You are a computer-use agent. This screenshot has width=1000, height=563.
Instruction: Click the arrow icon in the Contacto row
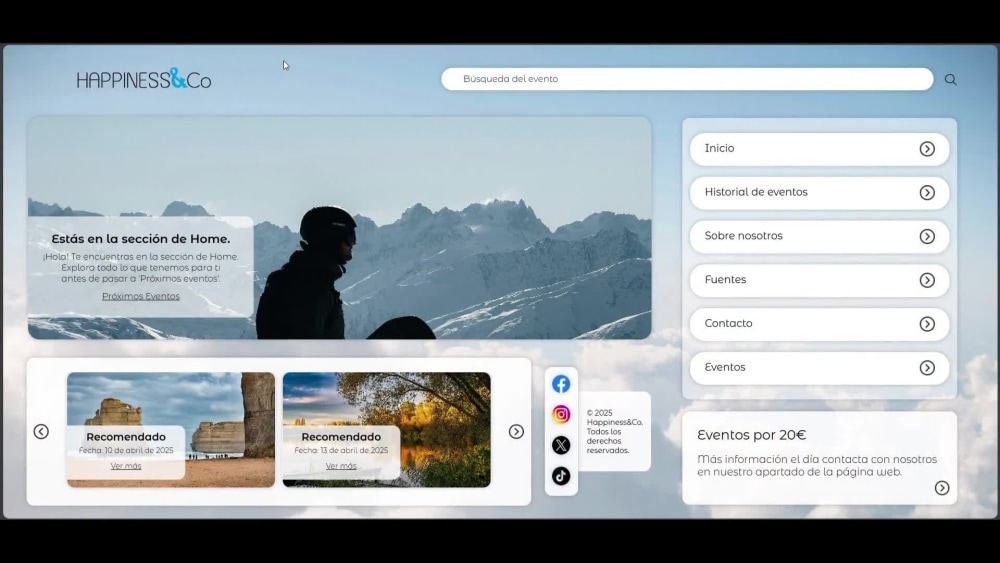coord(927,324)
